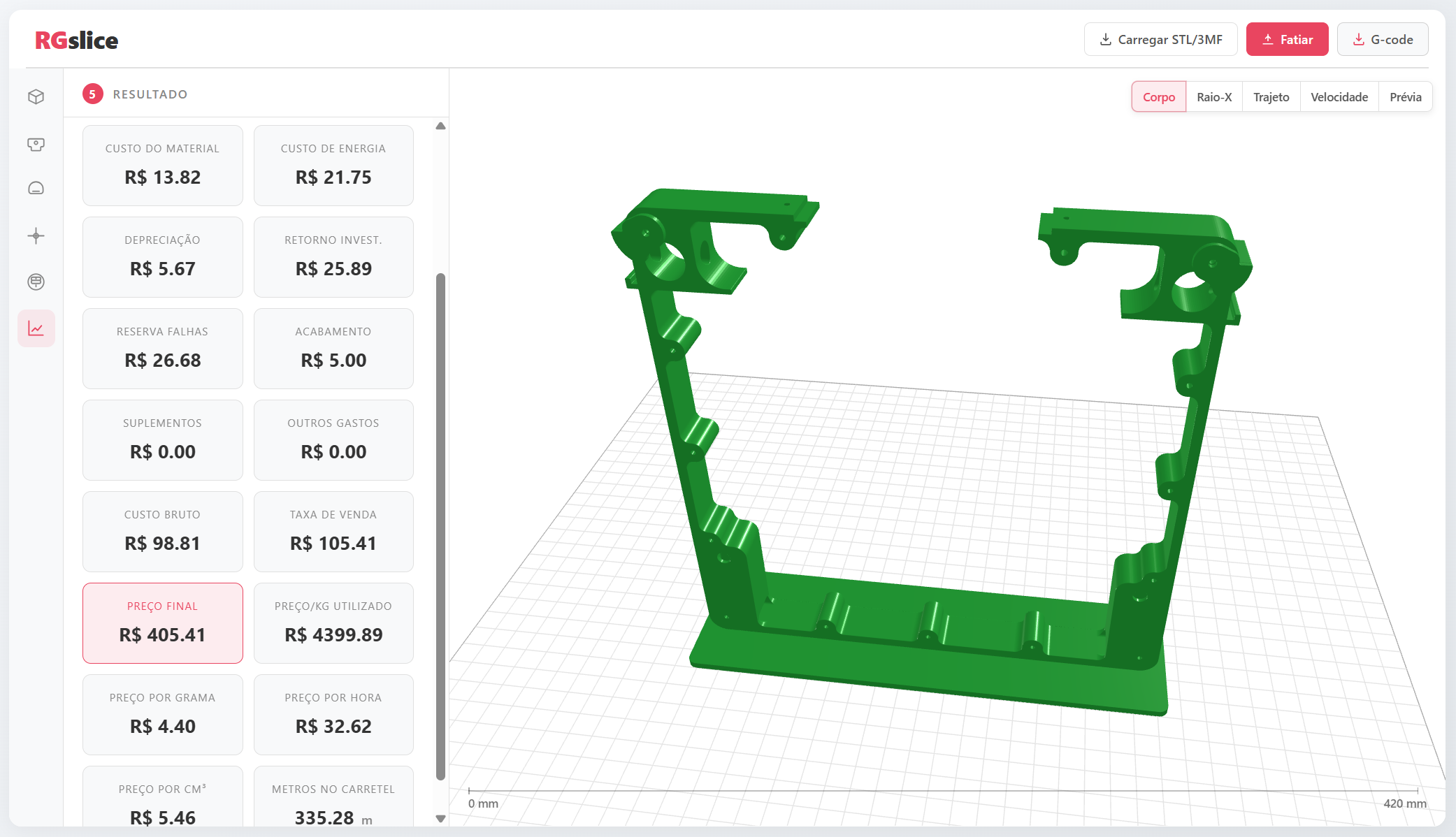Click the Acabamento card
This screenshot has width=1456, height=837.
(x=333, y=349)
